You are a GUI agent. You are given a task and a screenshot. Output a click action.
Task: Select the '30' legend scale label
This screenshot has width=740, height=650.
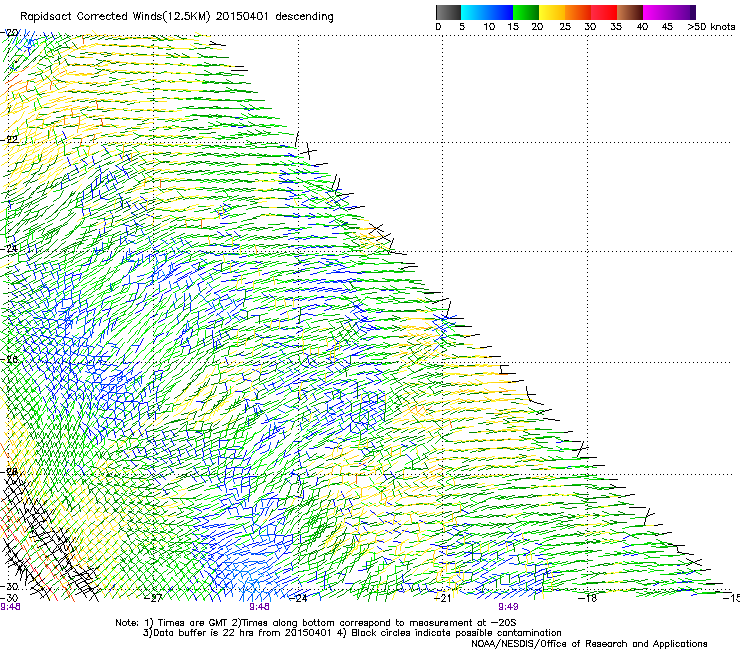tap(590, 27)
